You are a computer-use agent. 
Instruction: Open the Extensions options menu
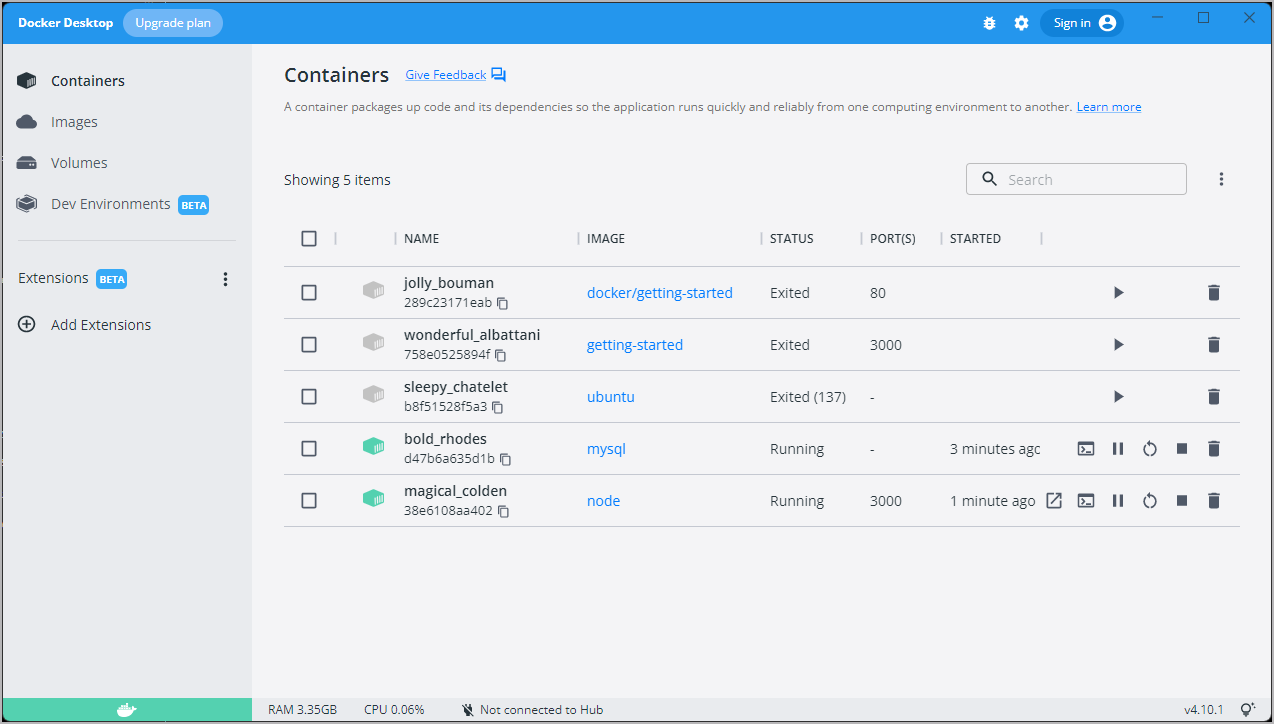click(x=226, y=279)
